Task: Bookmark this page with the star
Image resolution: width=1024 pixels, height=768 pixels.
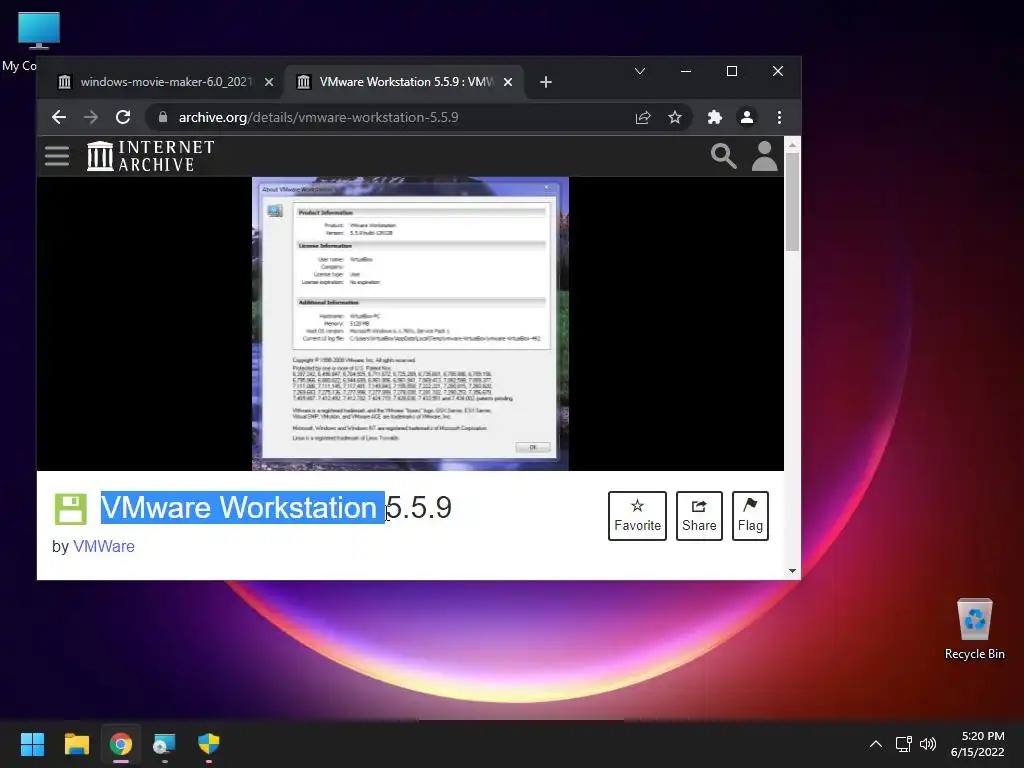Action: (x=675, y=118)
